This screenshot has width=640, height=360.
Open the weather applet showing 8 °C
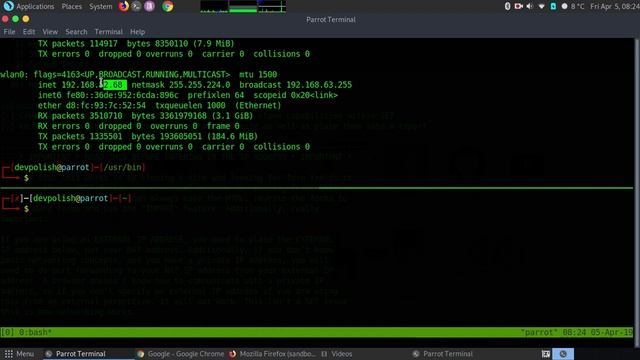[x=573, y=7]
